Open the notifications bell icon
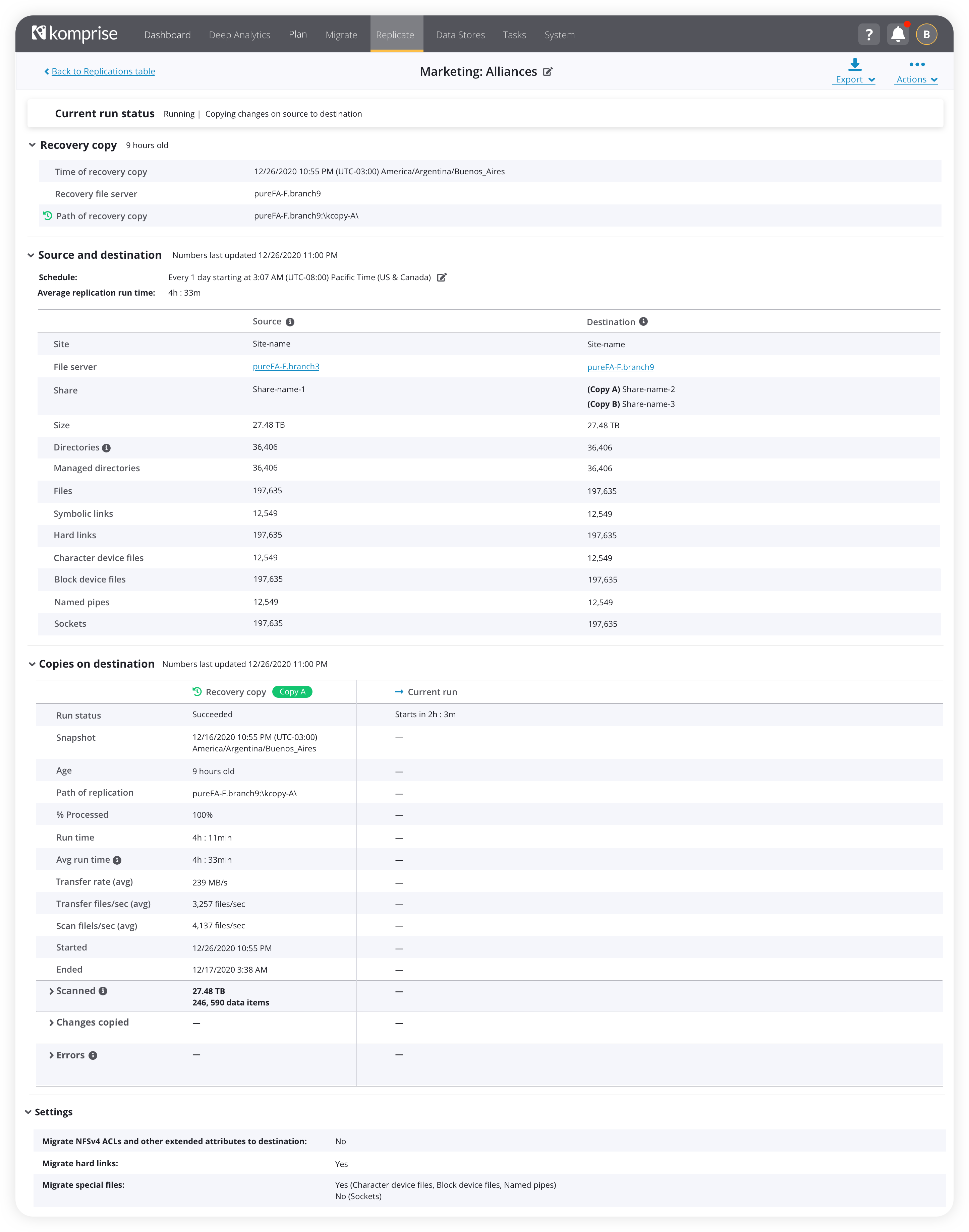 coord(898,35)
